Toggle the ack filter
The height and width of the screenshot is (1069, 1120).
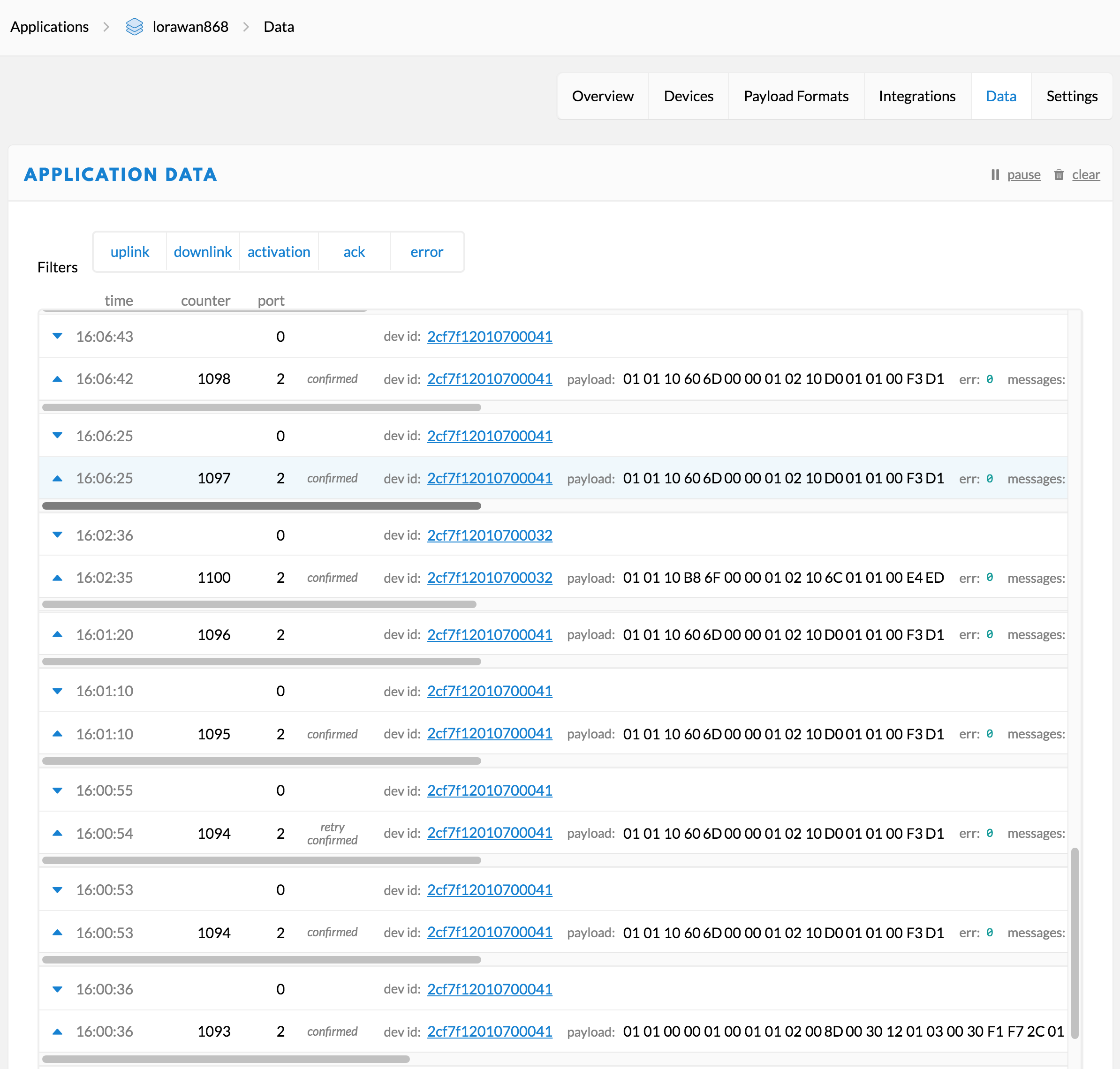coord(354,252)
